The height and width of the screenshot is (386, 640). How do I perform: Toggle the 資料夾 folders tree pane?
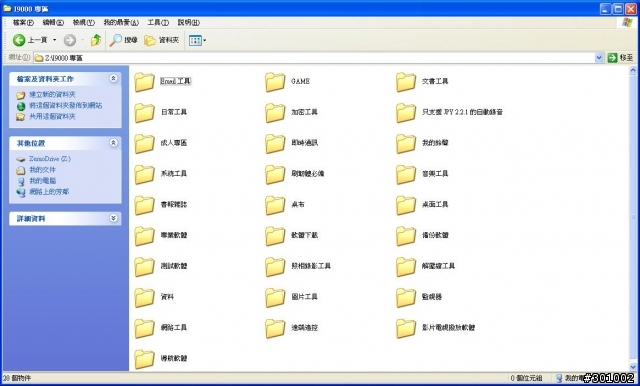click(x=162, y=40)
